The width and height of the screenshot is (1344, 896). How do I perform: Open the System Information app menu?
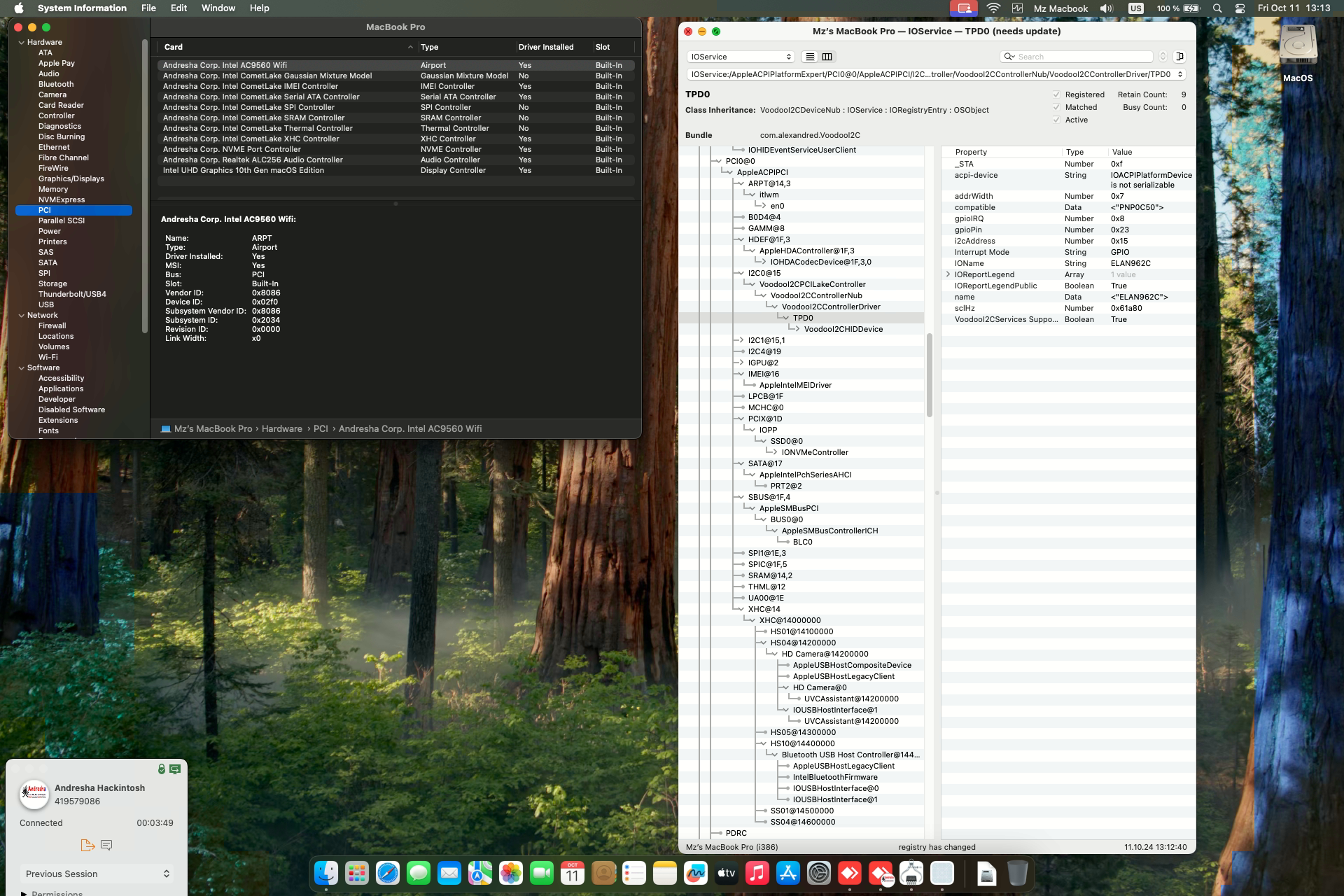[x=82, y=8]
